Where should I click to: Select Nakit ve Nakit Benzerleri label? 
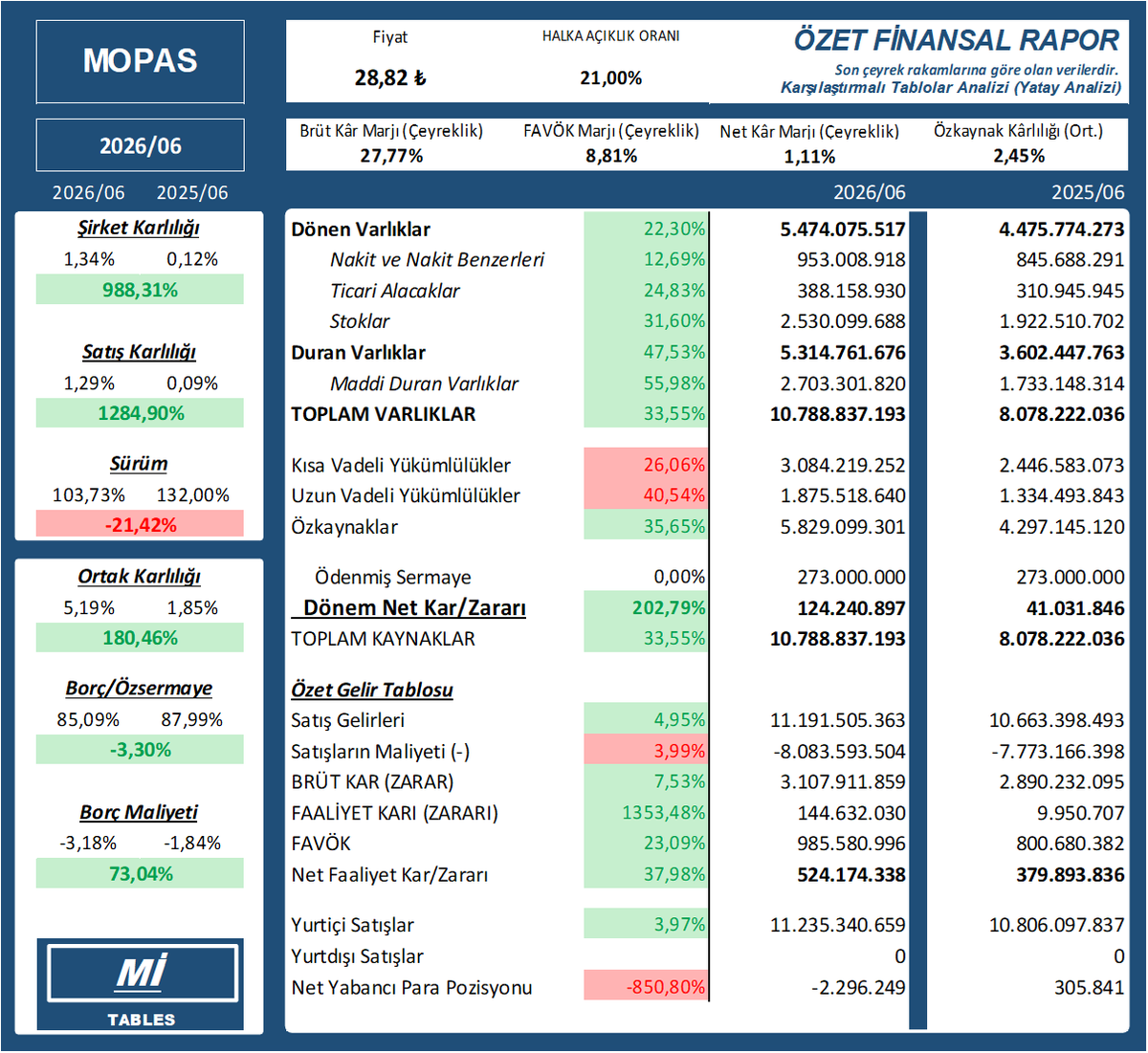click(x=437, y=260)
